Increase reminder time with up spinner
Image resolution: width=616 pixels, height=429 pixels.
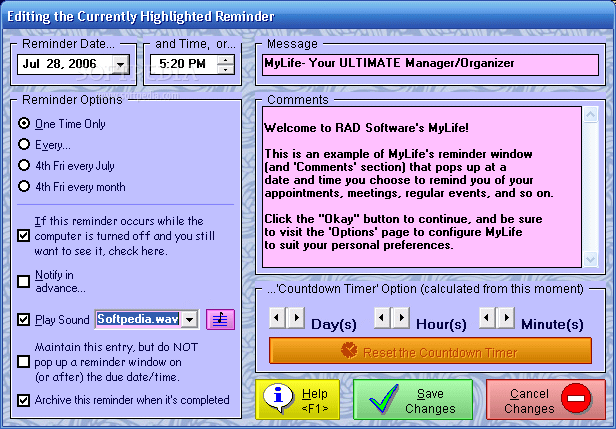tap(226, 60)
